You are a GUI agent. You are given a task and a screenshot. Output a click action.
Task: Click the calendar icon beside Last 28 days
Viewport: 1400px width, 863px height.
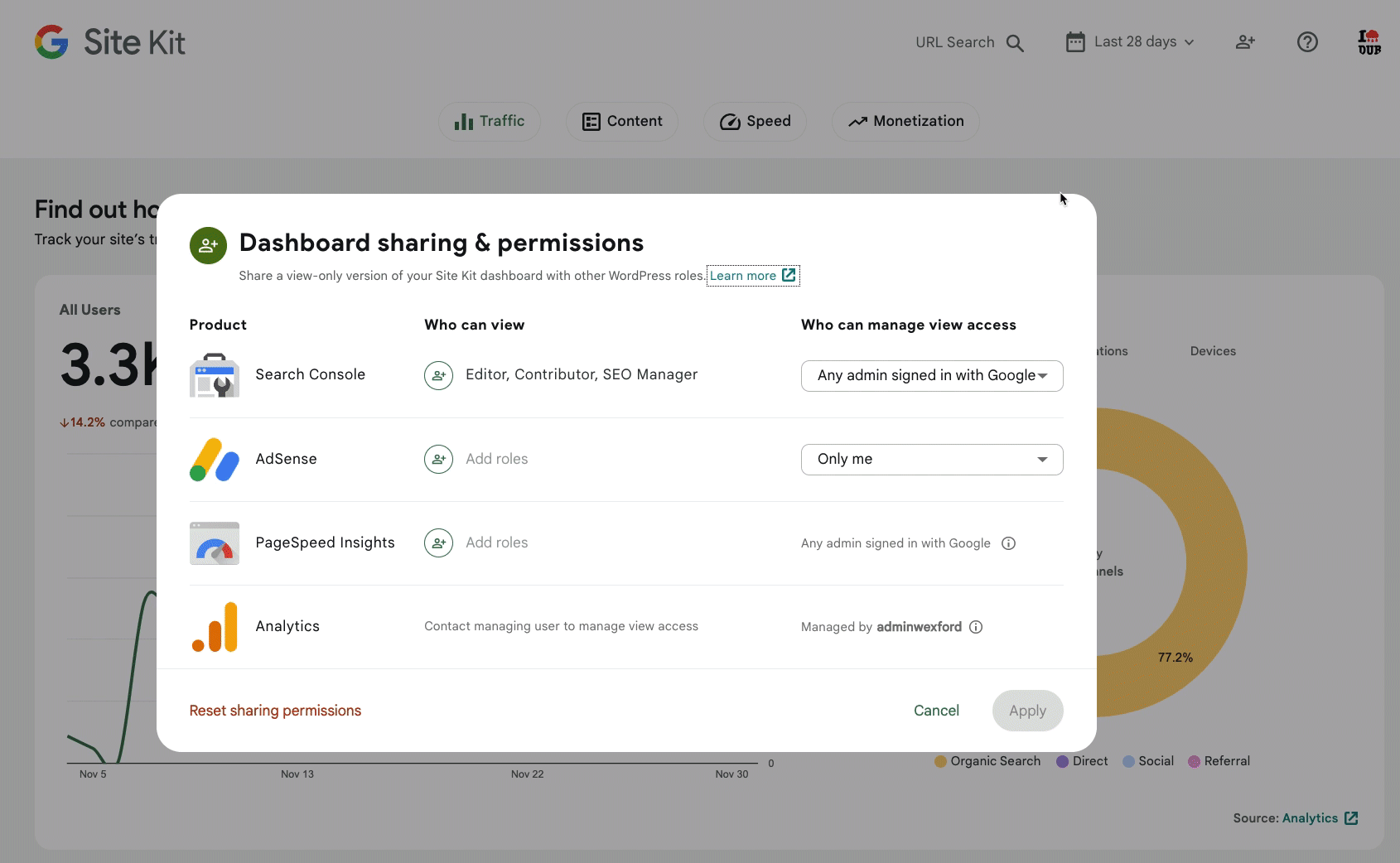[x=1075, y=42]
